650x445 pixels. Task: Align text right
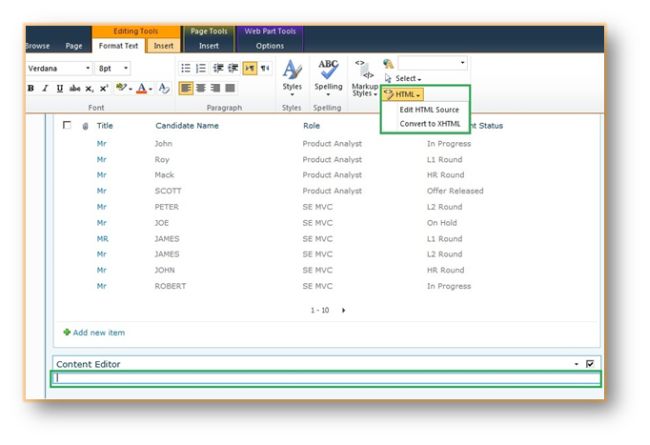(x=215, y=88)
